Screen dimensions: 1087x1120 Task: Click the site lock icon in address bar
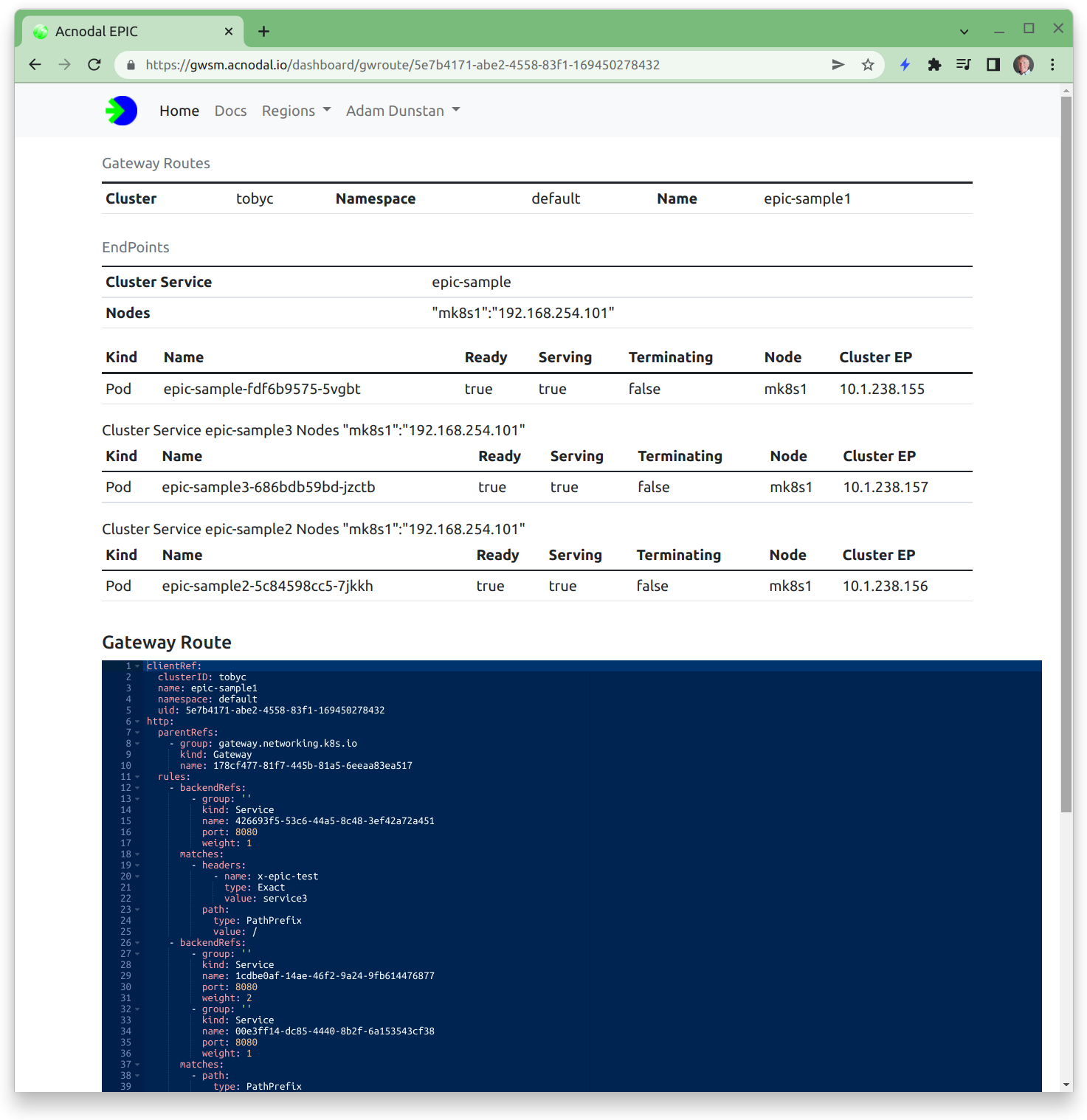click(x=131, y=65)
